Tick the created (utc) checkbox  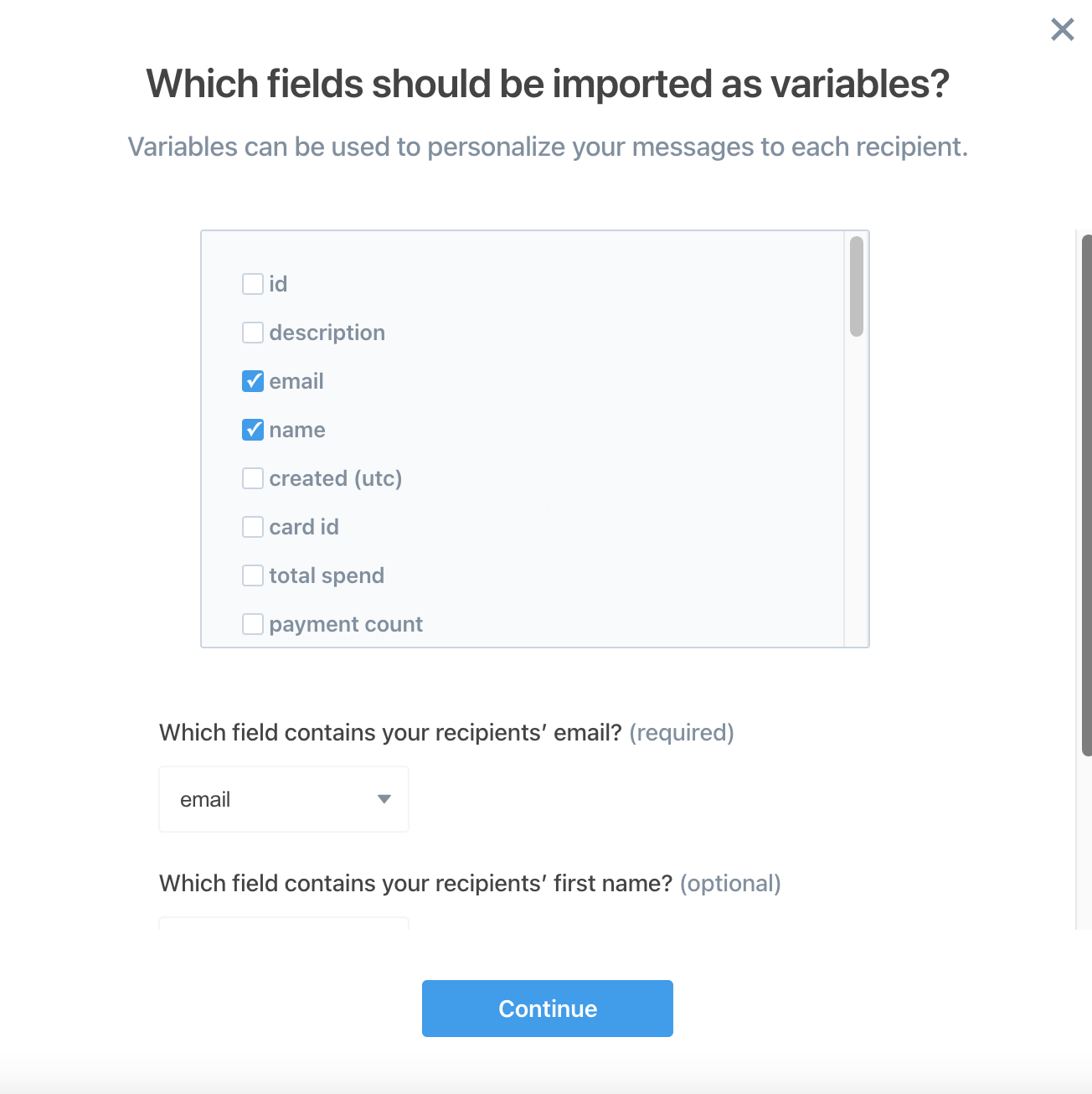point(253,478)
